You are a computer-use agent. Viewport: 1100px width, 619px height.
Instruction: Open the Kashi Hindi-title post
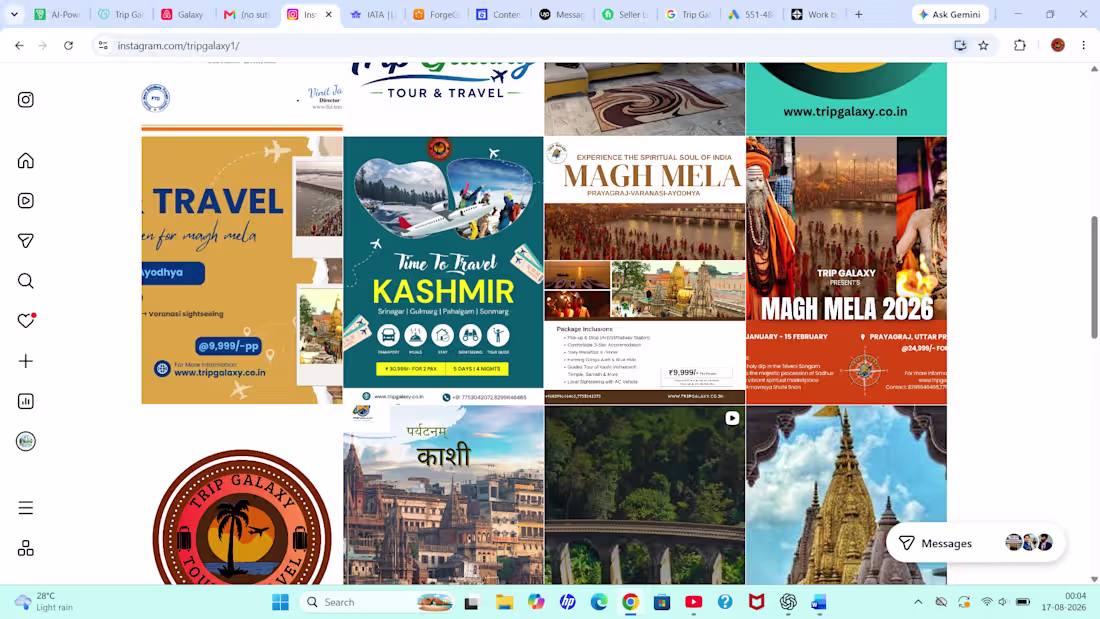(x=443, y=495)
